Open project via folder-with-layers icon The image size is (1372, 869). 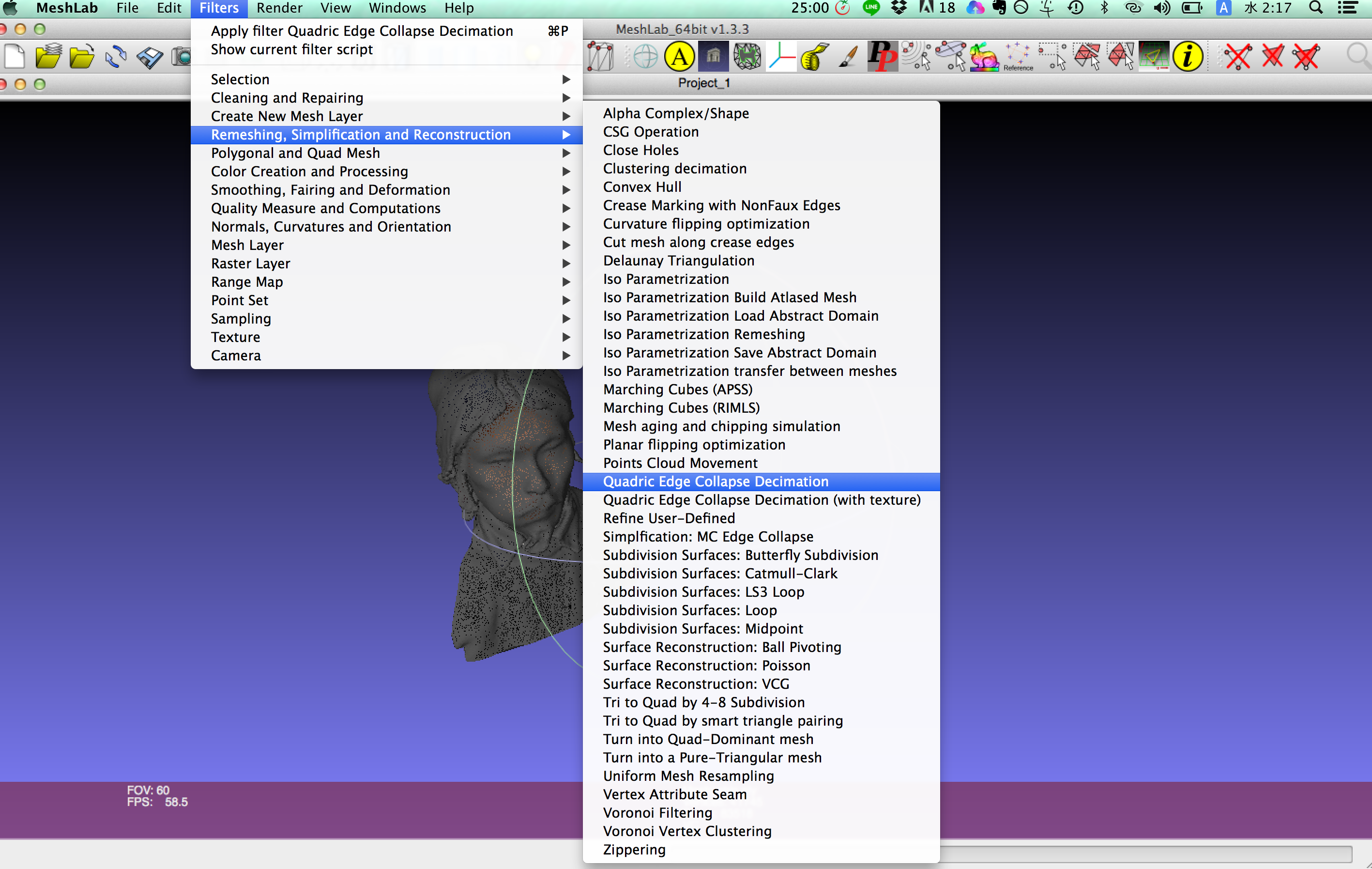pos(48,57)
